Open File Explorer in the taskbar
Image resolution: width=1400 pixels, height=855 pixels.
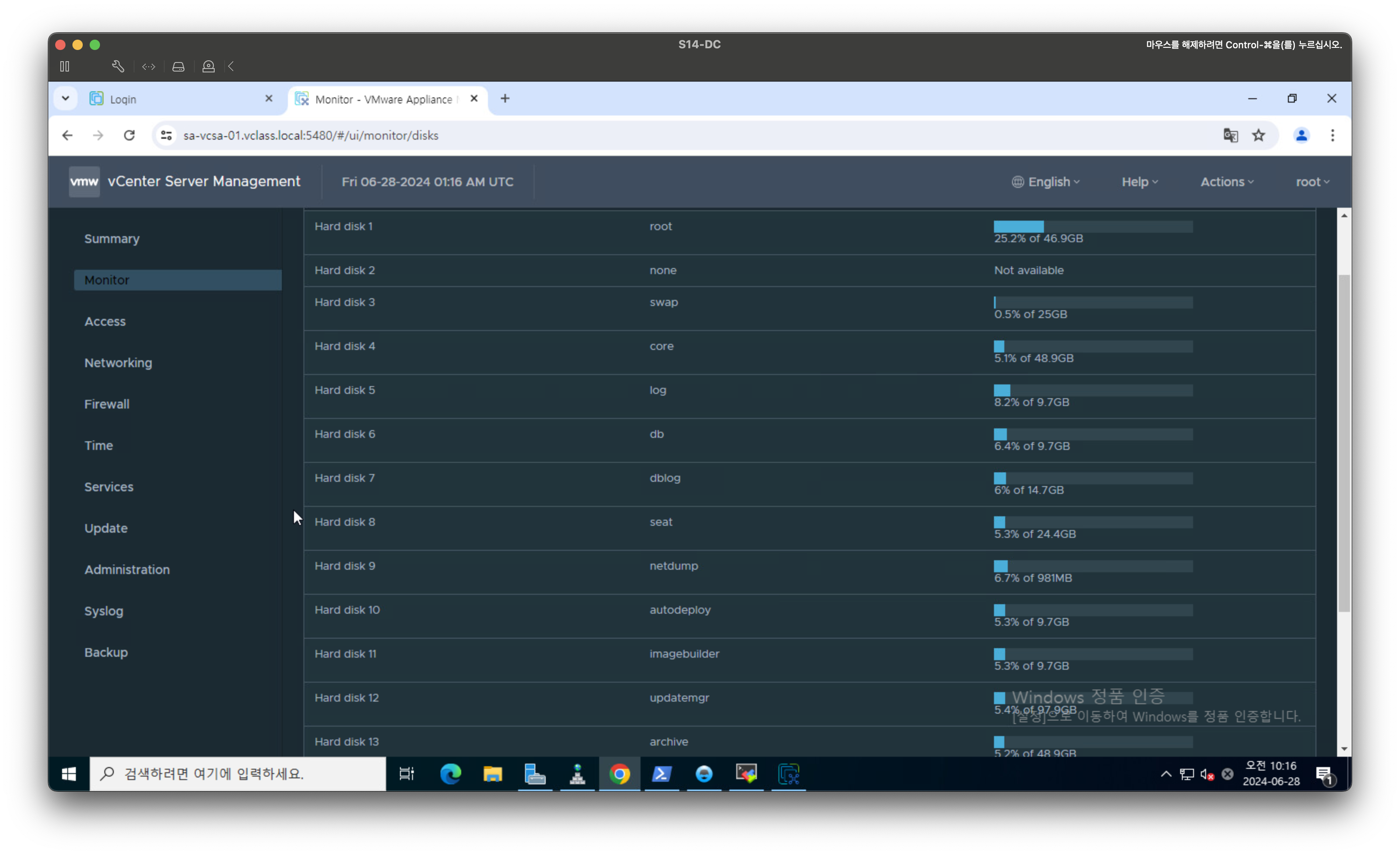pyautogui.click(x=493, y=774)
